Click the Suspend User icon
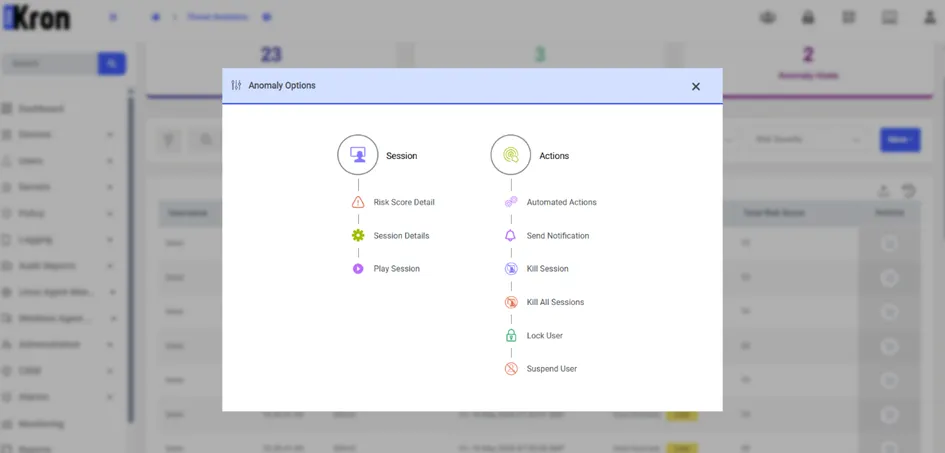 [511, 369]
